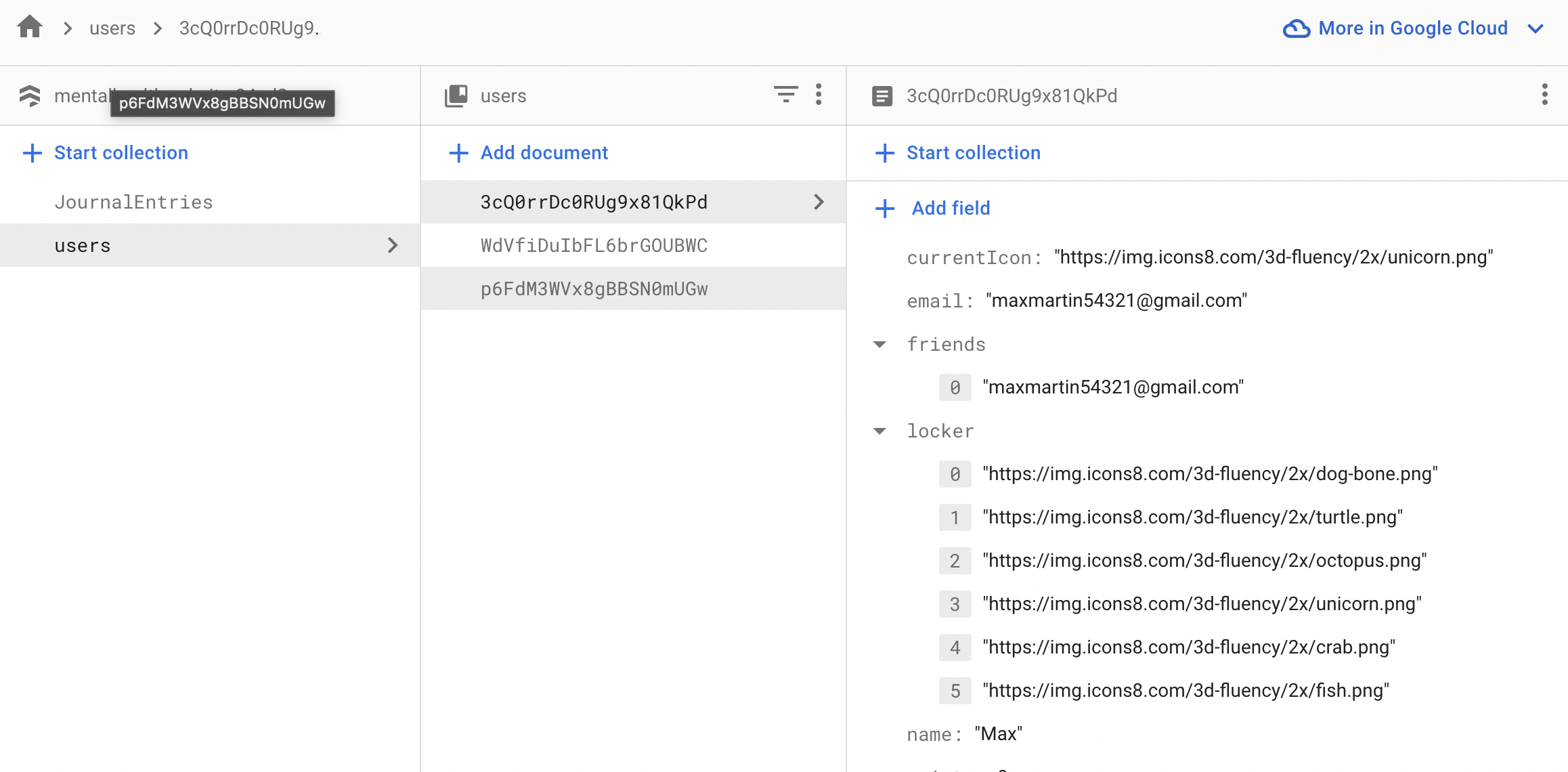The image size is (1568, 772).
Task: Collapse the locker array field
Action: (x=879, y=431)
